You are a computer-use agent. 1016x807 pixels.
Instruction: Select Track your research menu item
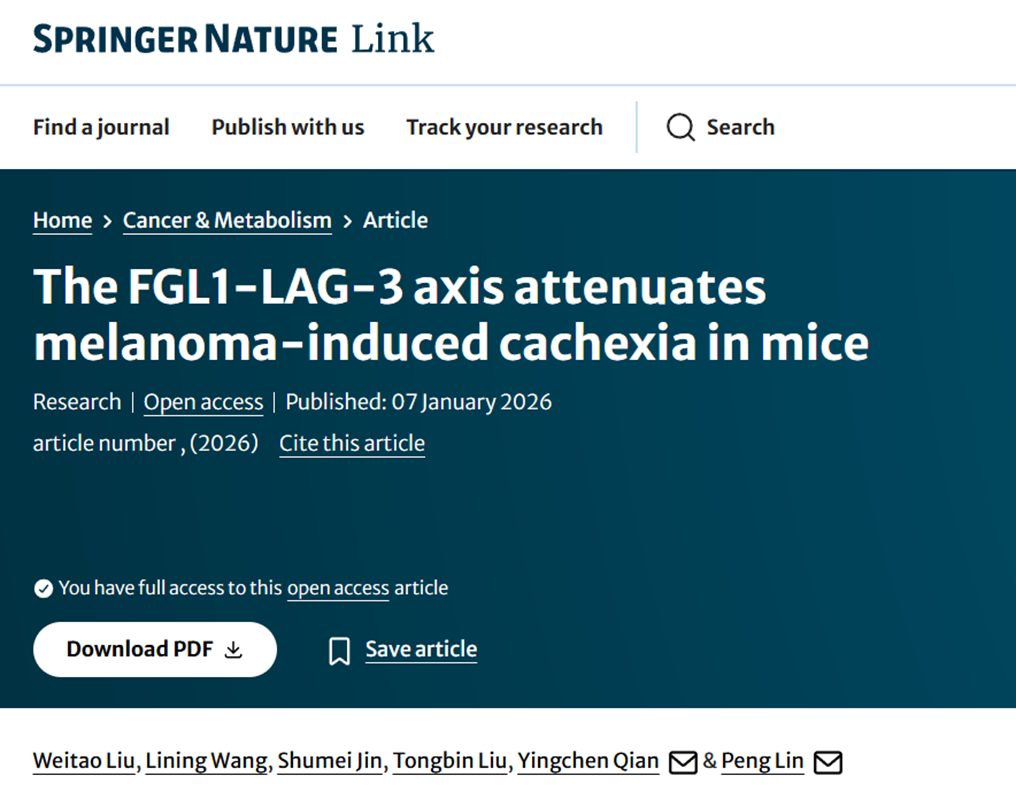click(504, 127)
